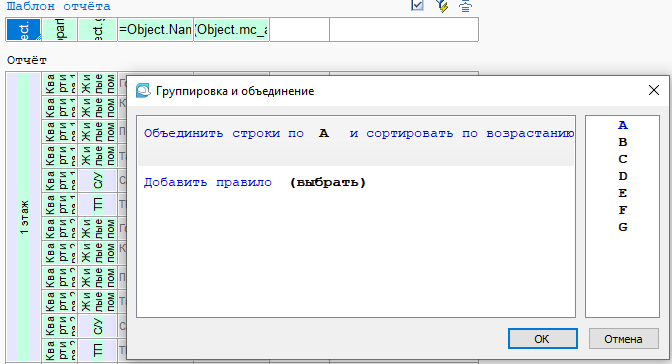The image size is (672, 364).
Task: Select column E in the dialog's column list
Action: coord(623,193)
